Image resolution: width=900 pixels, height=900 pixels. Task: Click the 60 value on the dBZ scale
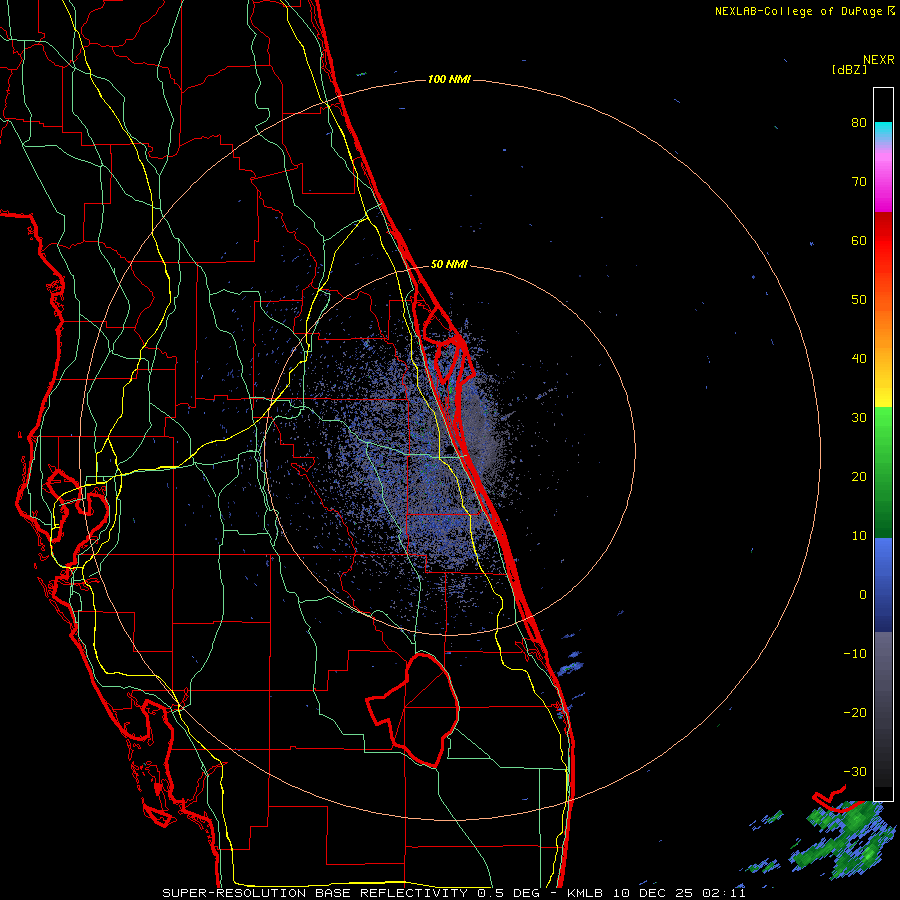click(859, 240)
